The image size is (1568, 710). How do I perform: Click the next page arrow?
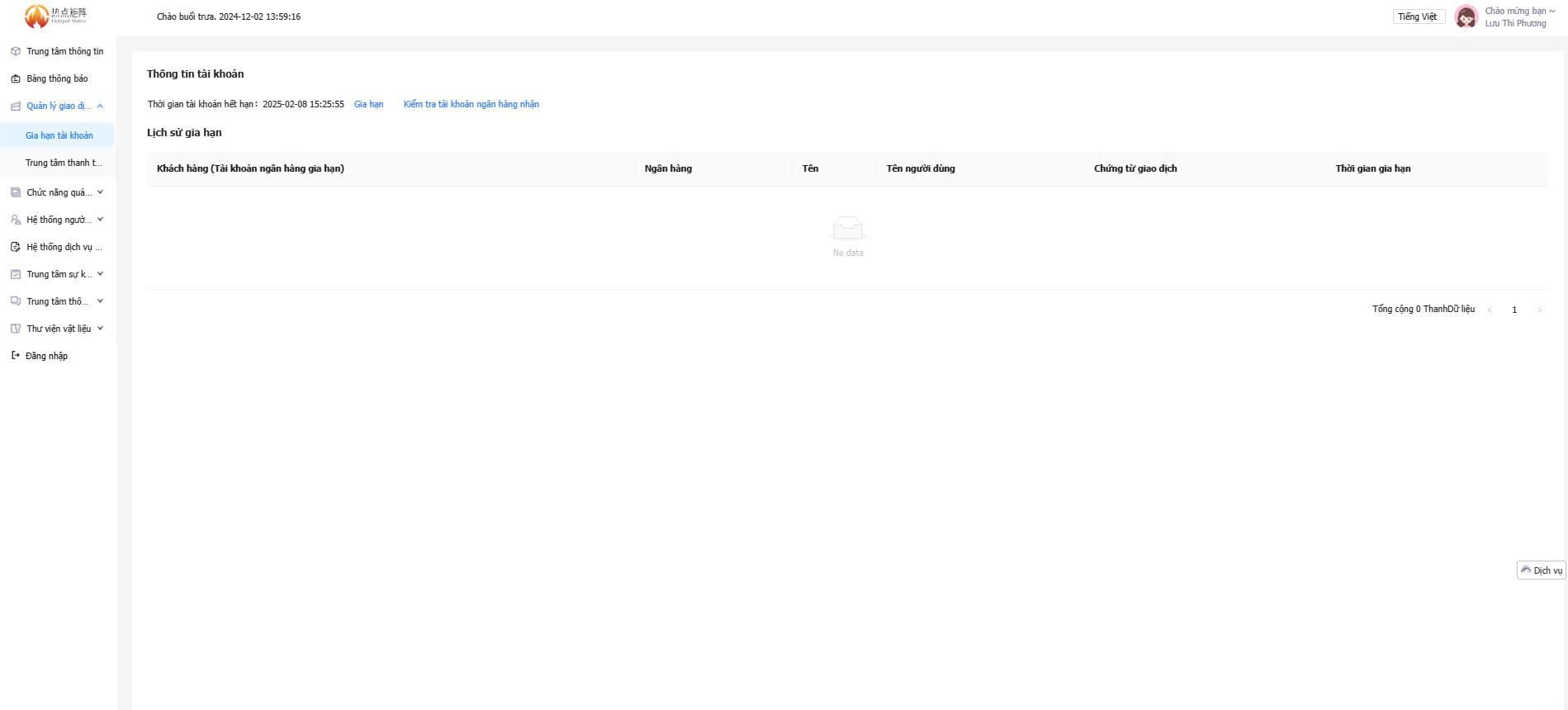tap(1539, 310)
